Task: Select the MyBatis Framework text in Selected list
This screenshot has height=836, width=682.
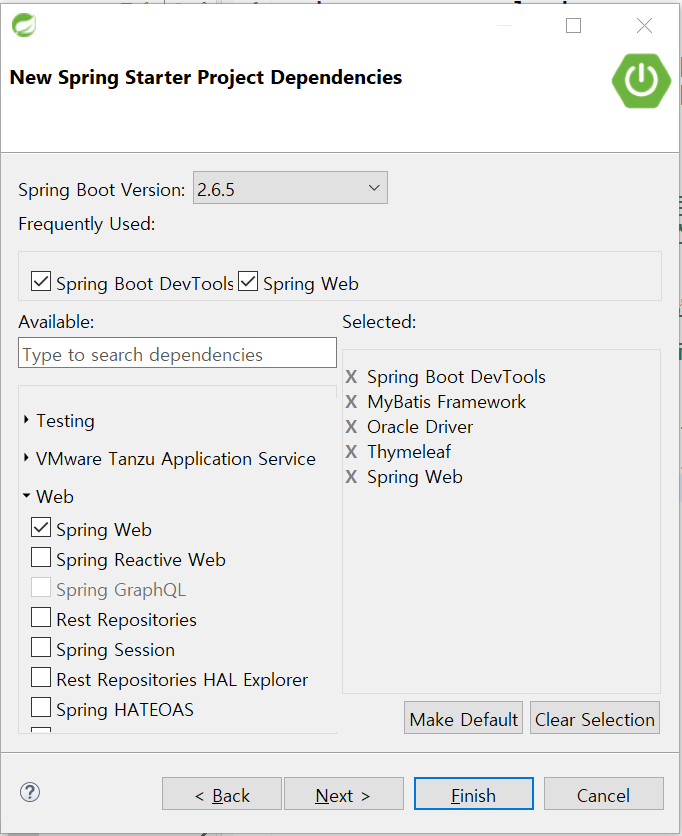Action: coord(446,402)
